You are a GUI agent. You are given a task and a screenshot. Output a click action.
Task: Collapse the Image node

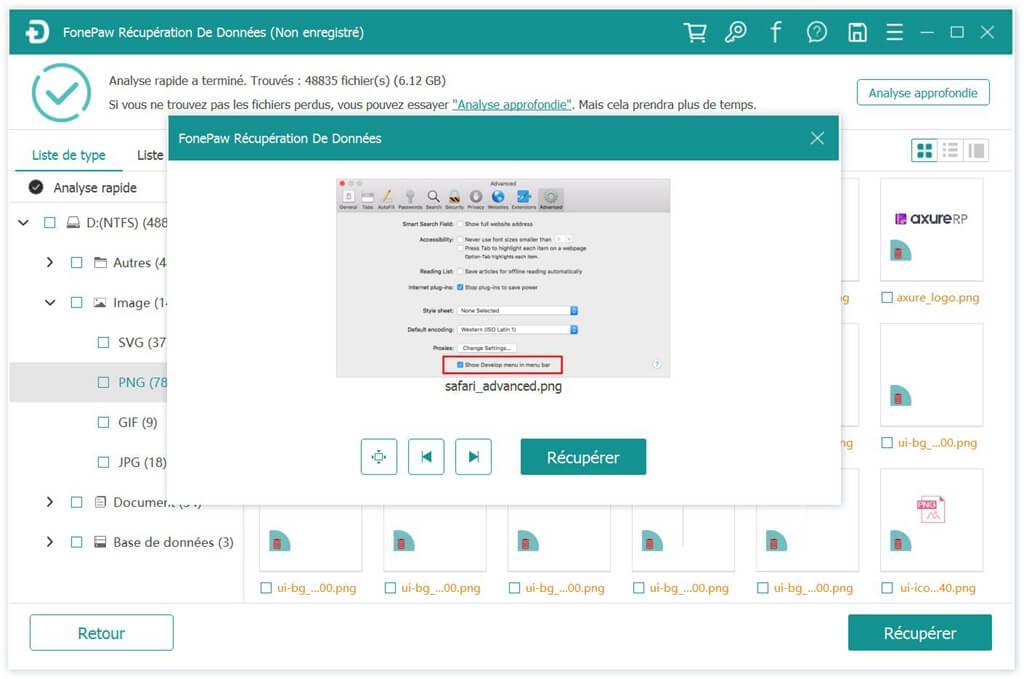50,302
